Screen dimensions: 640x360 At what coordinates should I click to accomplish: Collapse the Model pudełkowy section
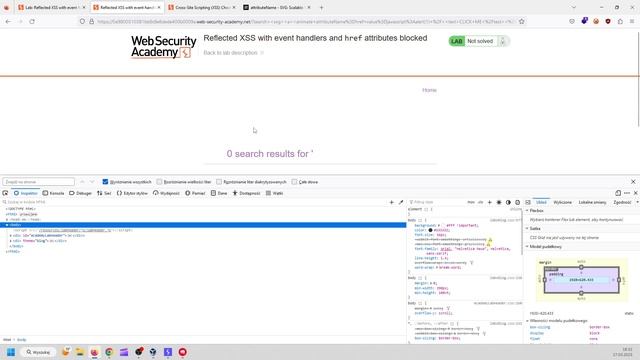527,247
